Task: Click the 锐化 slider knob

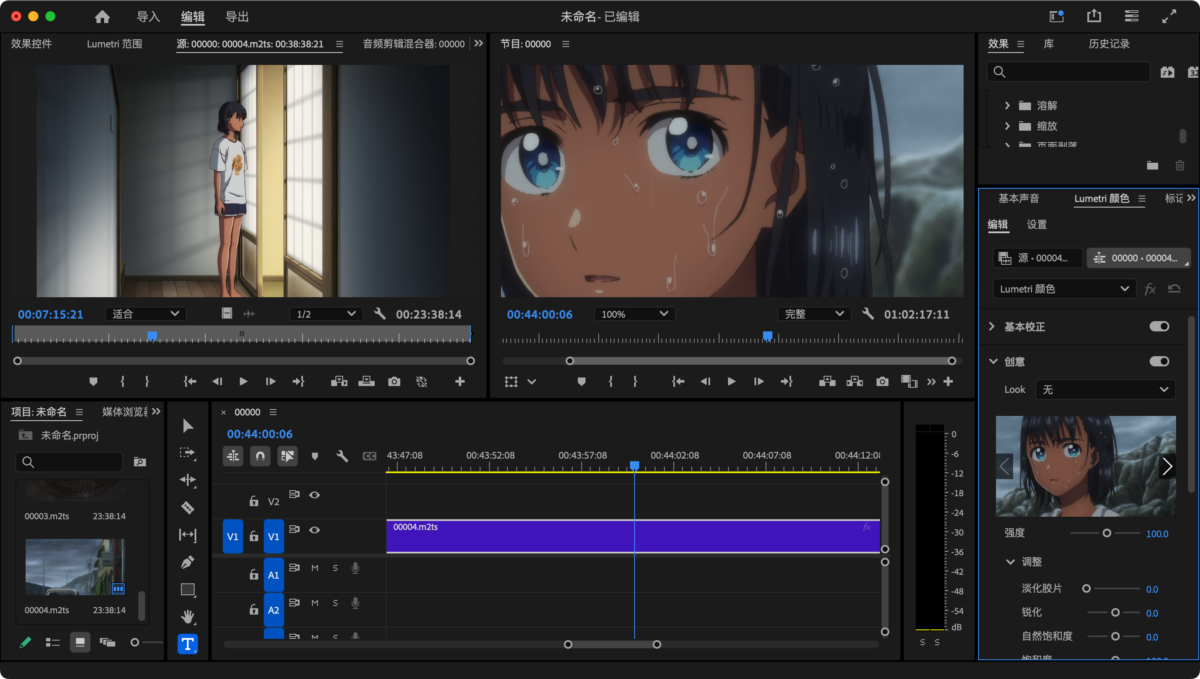Action: (1116, 612)
